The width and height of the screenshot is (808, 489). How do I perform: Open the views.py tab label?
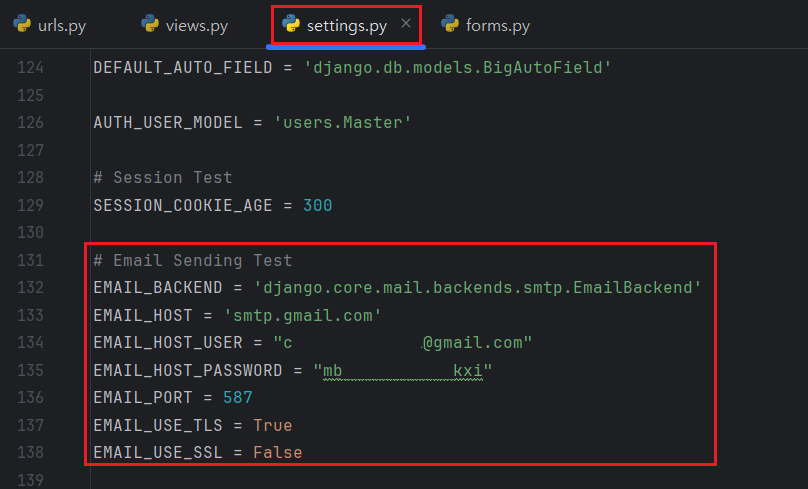tap(197, 26)
